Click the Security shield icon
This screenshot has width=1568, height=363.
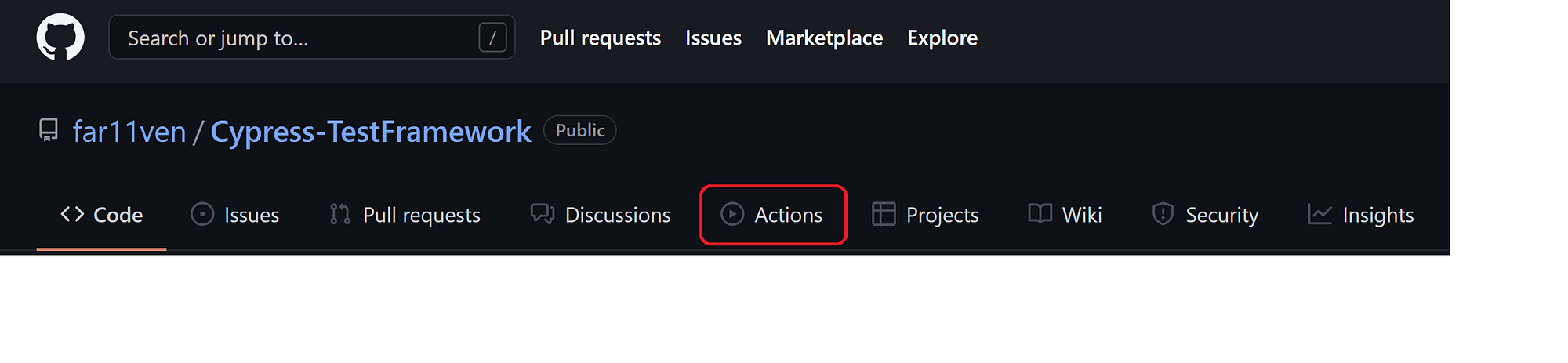click(1163, 214)
